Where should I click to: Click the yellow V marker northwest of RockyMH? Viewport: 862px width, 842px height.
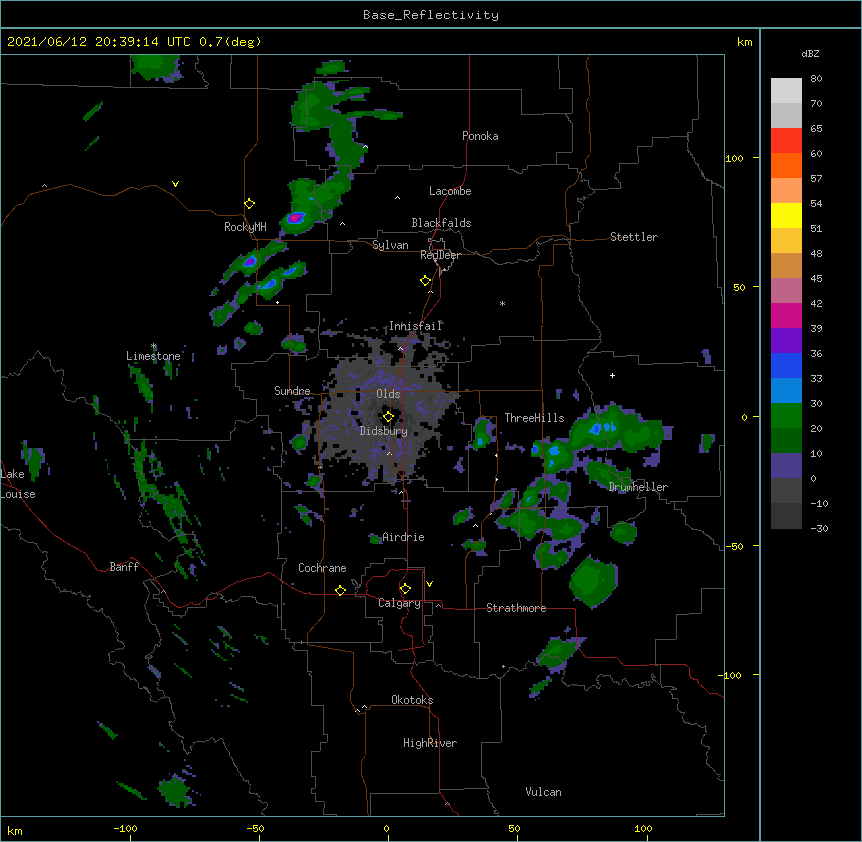point(175,184)
